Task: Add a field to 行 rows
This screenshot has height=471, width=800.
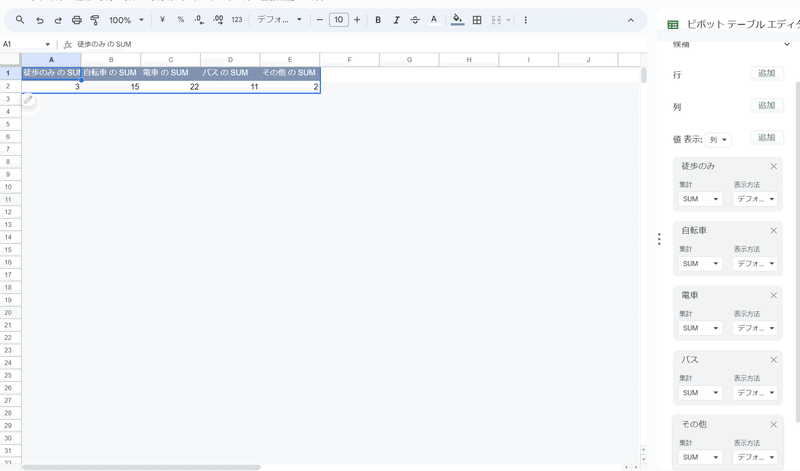Action: coord(766,73)
